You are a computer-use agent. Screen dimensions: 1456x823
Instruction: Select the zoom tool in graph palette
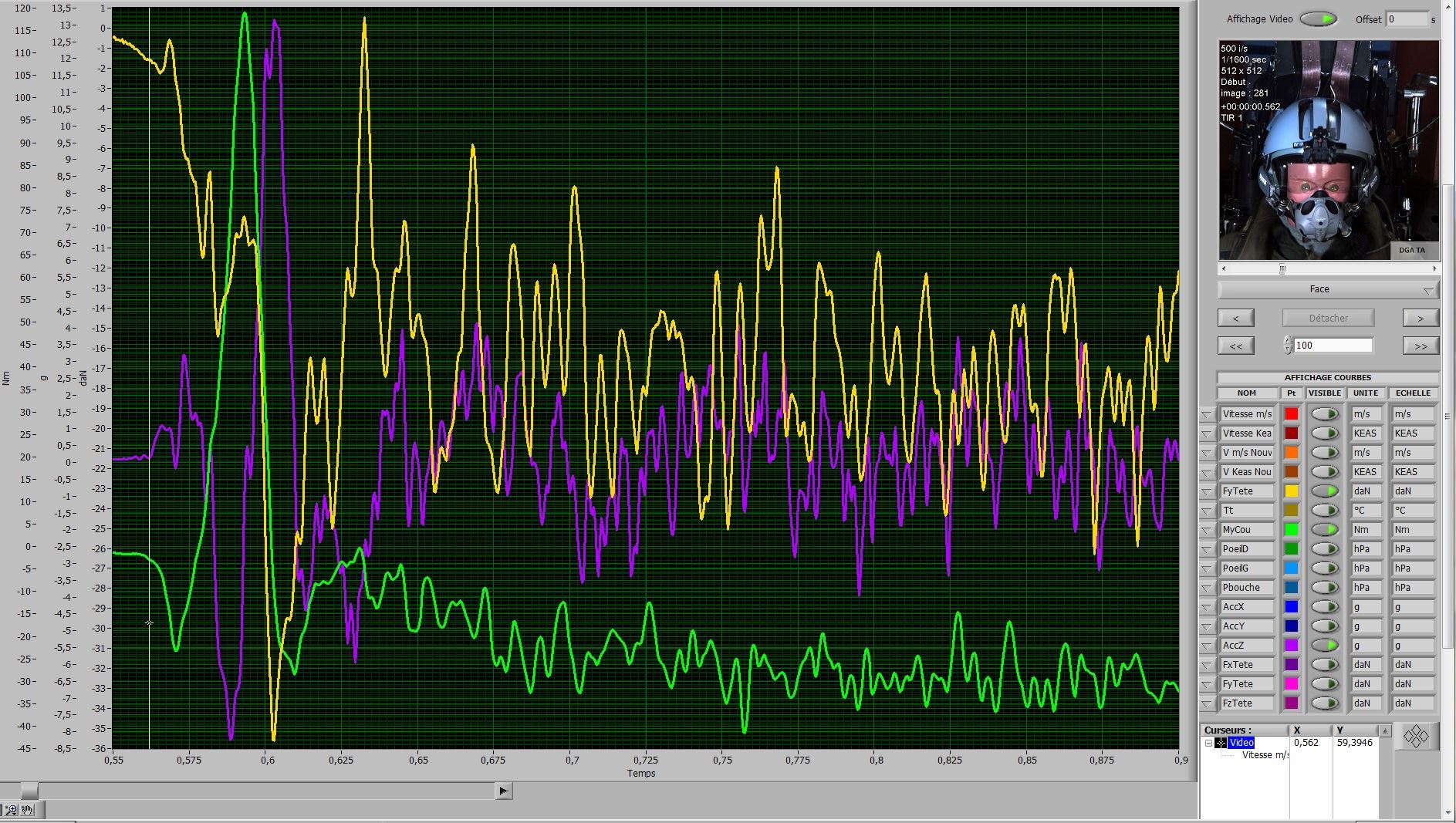[11, 810]
